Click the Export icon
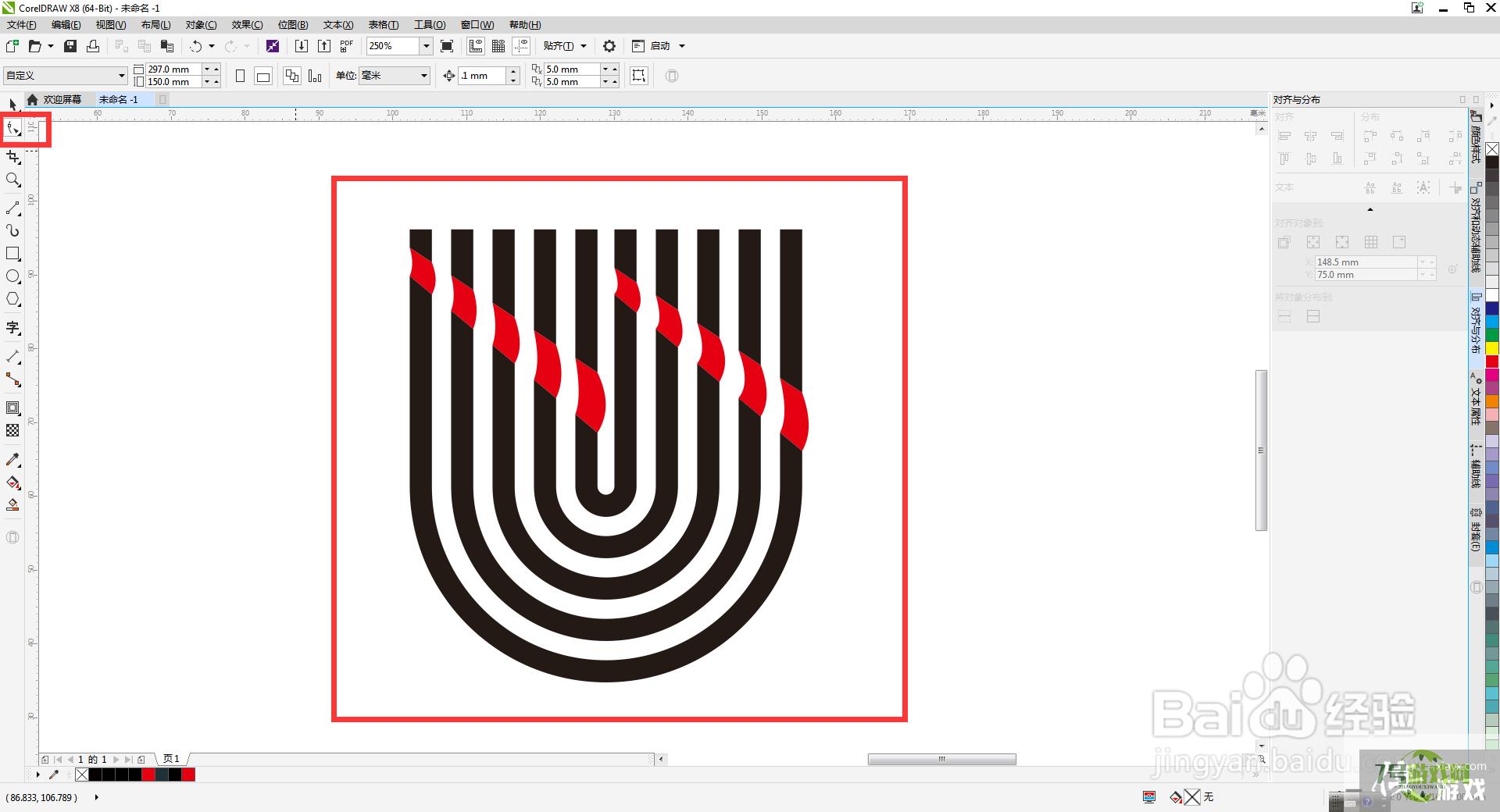 click(x=323, y=46)
